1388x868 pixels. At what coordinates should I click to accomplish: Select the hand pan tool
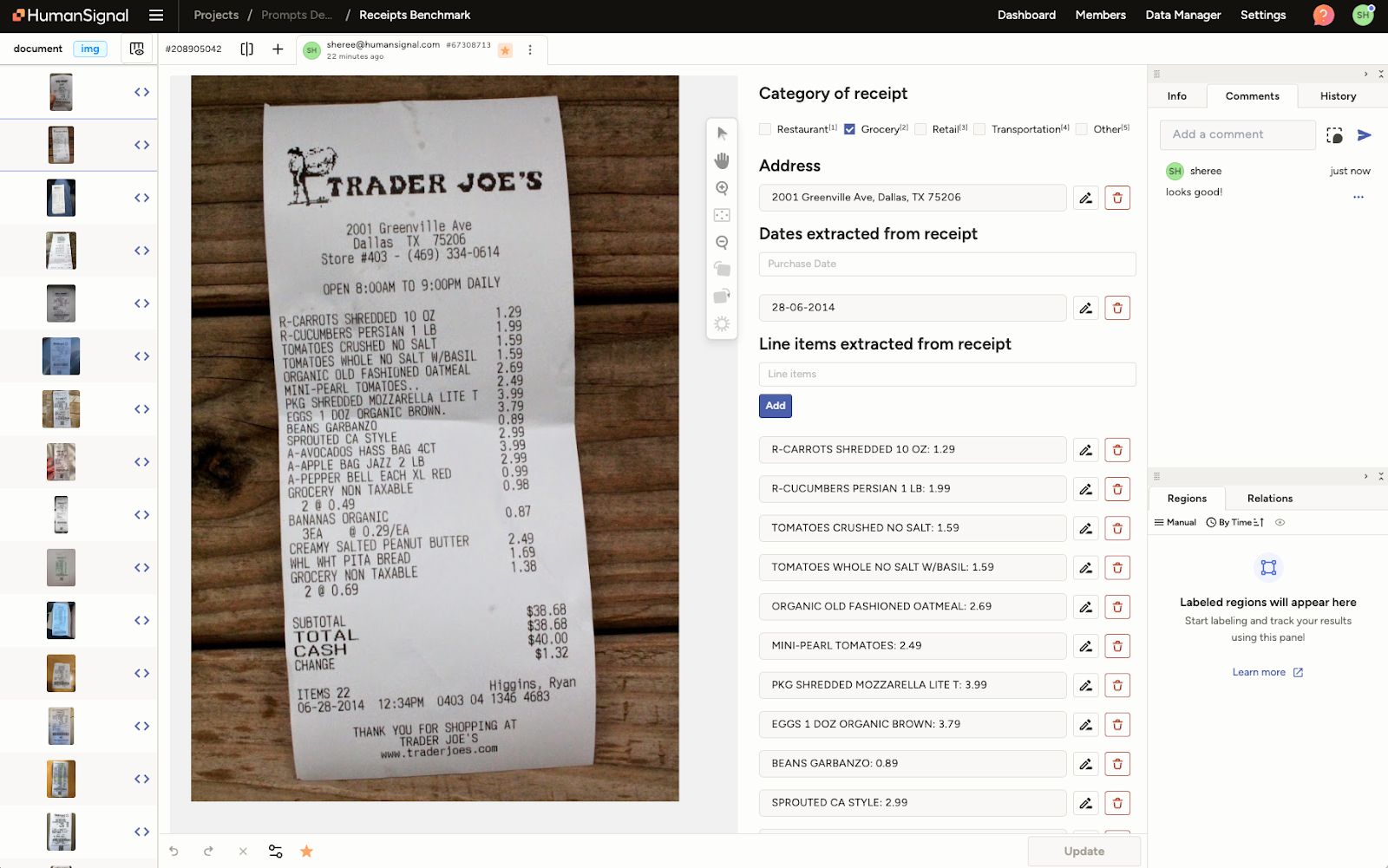pyautogui.click(x=722, y=160)
